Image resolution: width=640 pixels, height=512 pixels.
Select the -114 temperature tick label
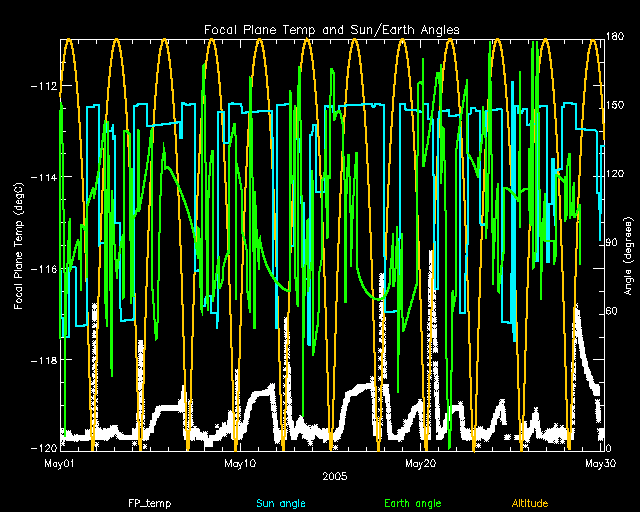45,177
